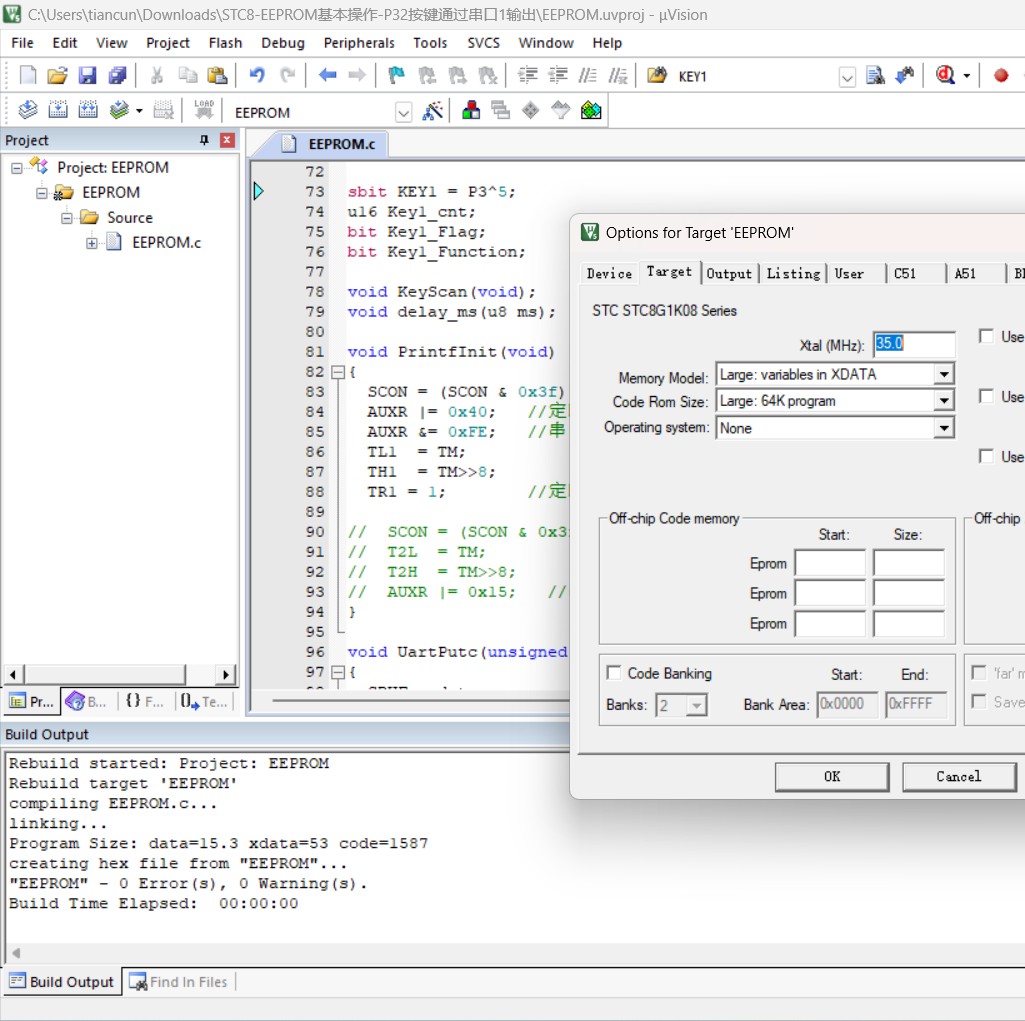
Task: Comment out the selected lines
Action: (588, 75)
